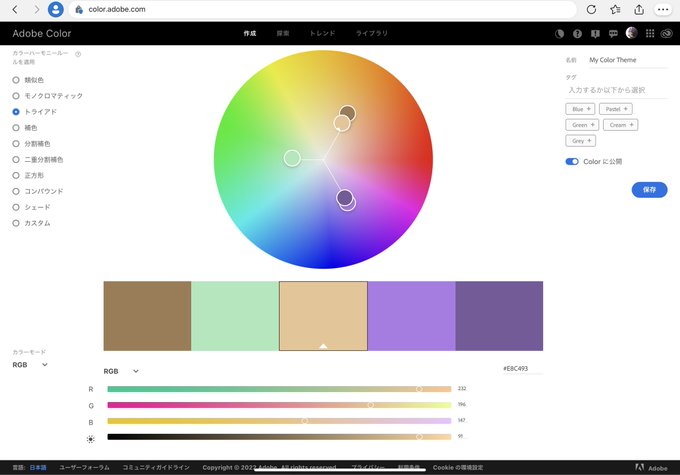Go back with the browser back arrow

(x=15, y=9)
